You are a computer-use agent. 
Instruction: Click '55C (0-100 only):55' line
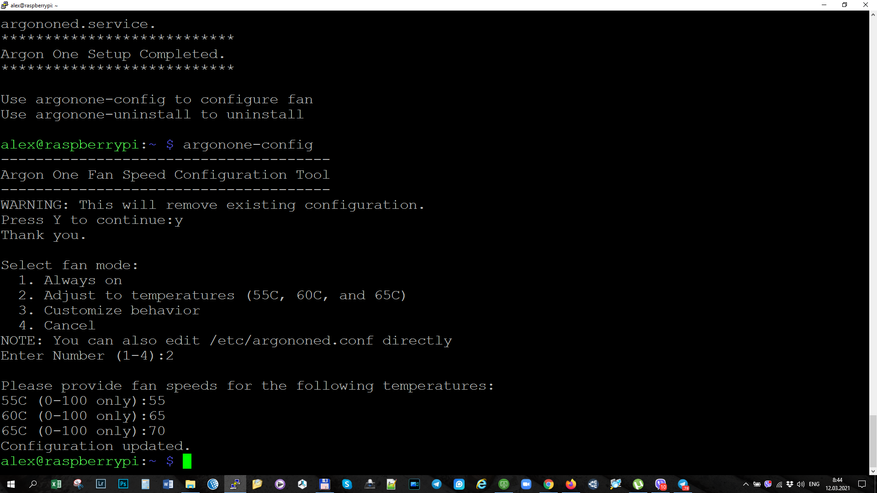(83, 401)
